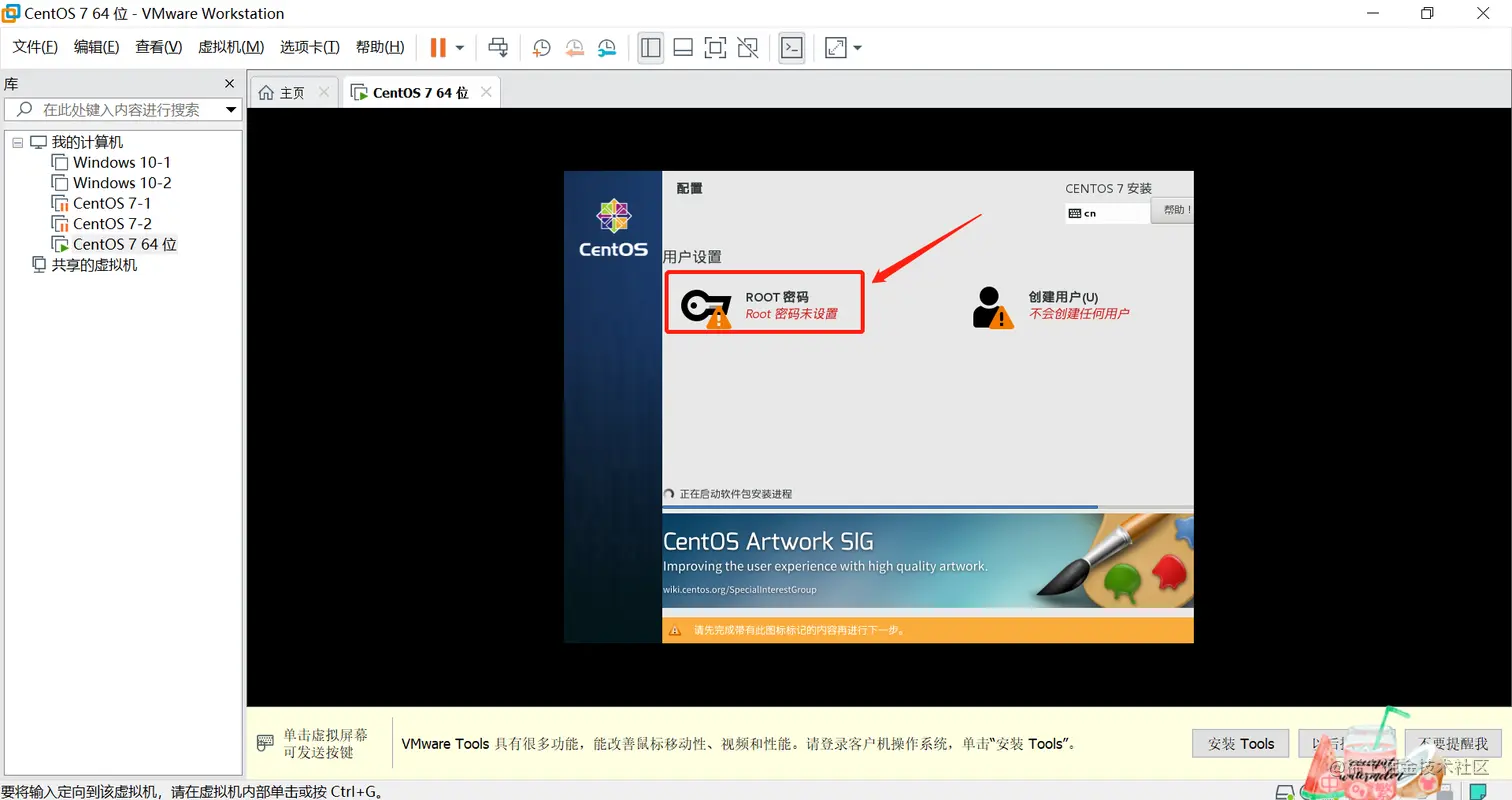Open the 选项卡(T) menu

click(x=310, y=47)
